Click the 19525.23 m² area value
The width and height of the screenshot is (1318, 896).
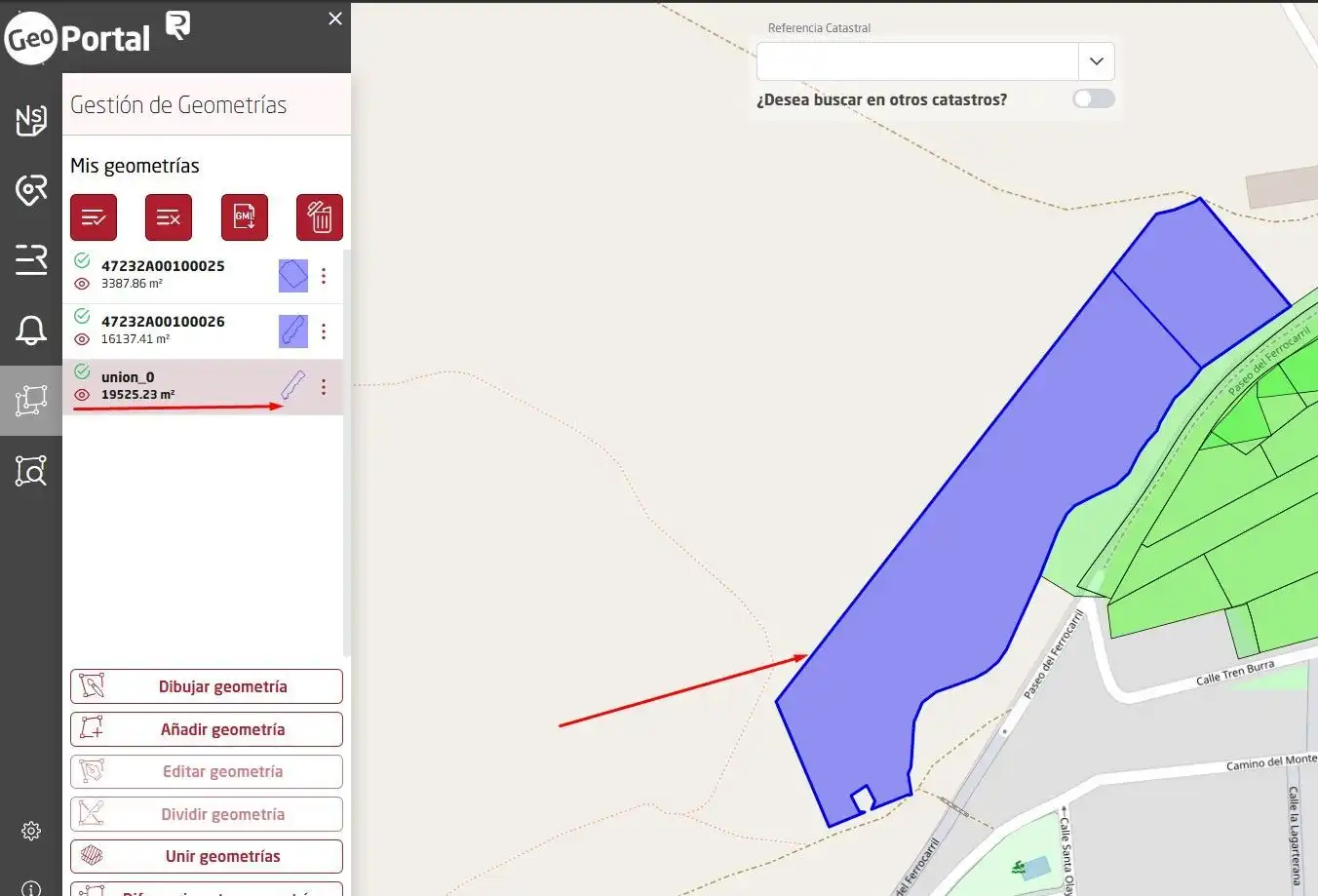pos(138,395)
